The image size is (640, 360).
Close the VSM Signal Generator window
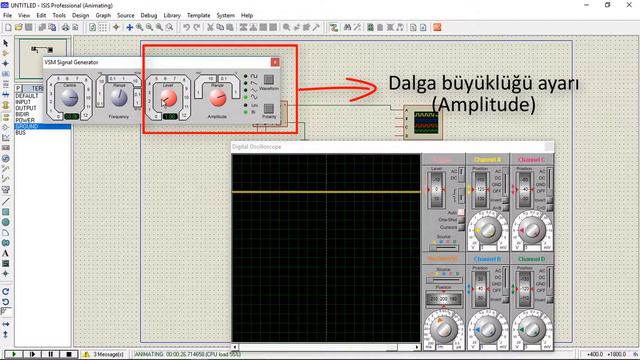(275, 62)
